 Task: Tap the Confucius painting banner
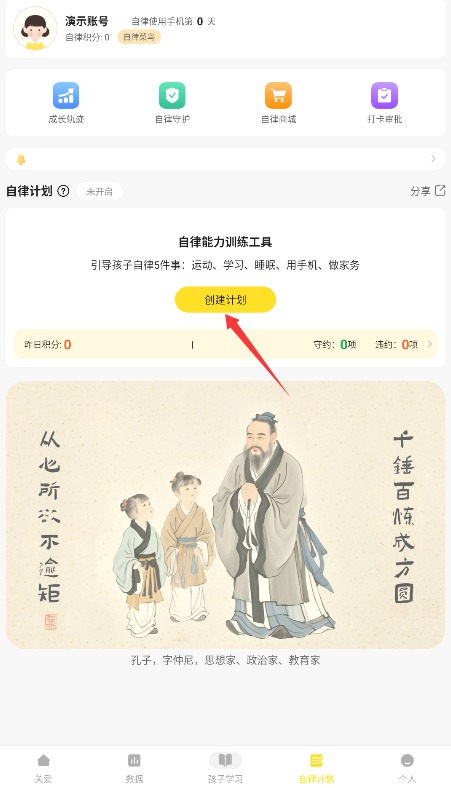225,515
